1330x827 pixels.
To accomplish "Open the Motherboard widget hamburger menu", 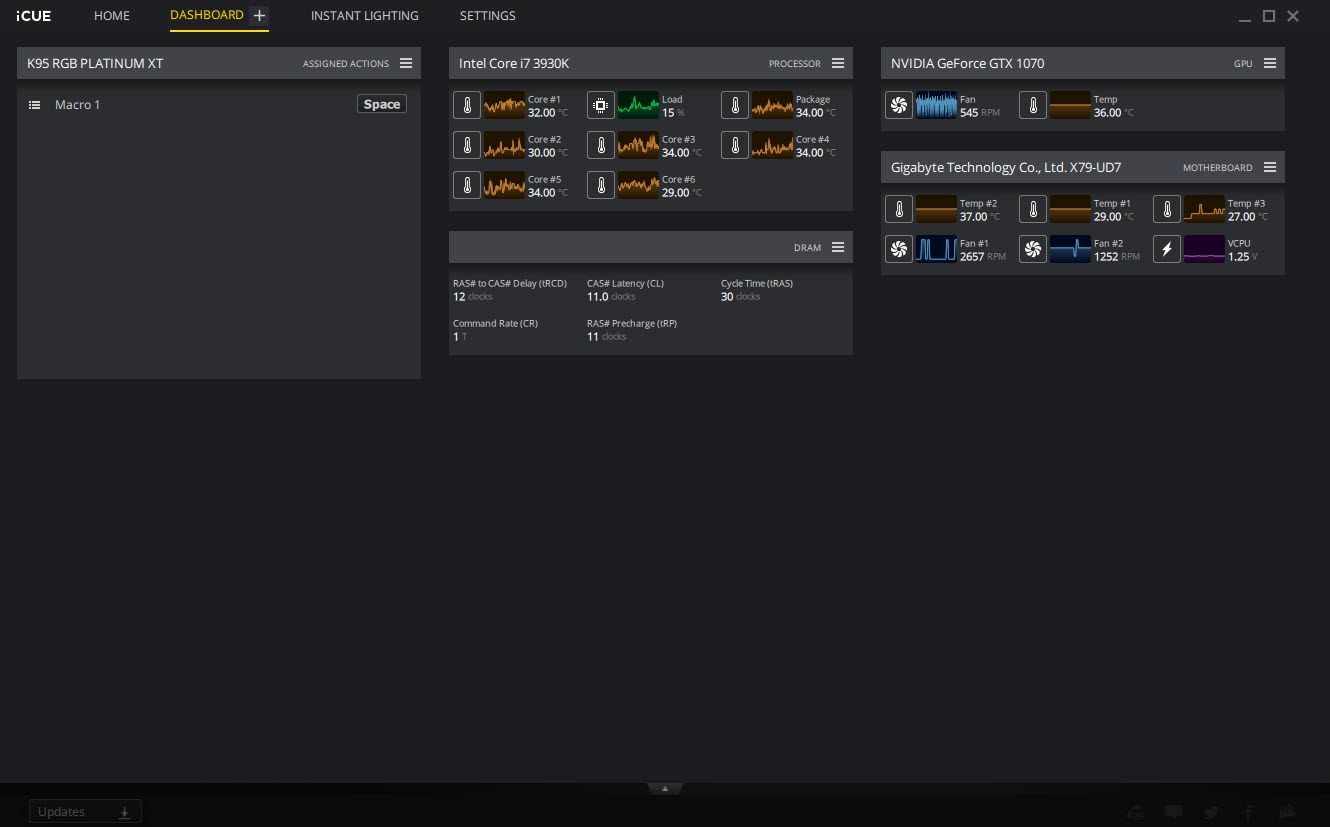I will pos(1270,167).
